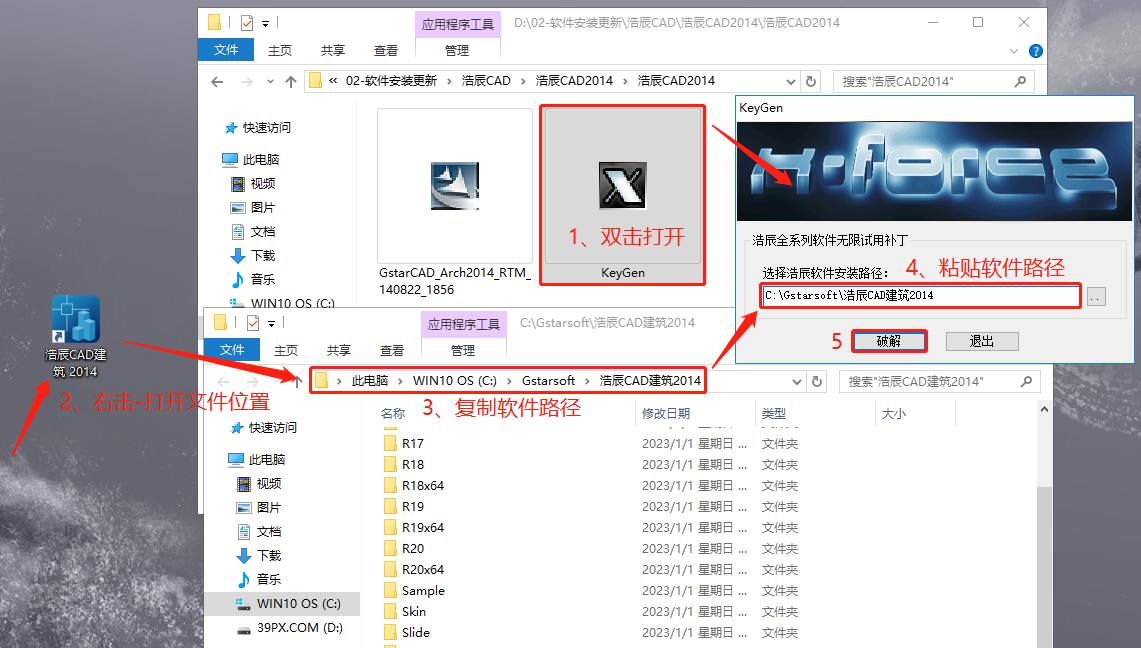
Task: Switch to the 查看 tab
Action: pos(385,49)
